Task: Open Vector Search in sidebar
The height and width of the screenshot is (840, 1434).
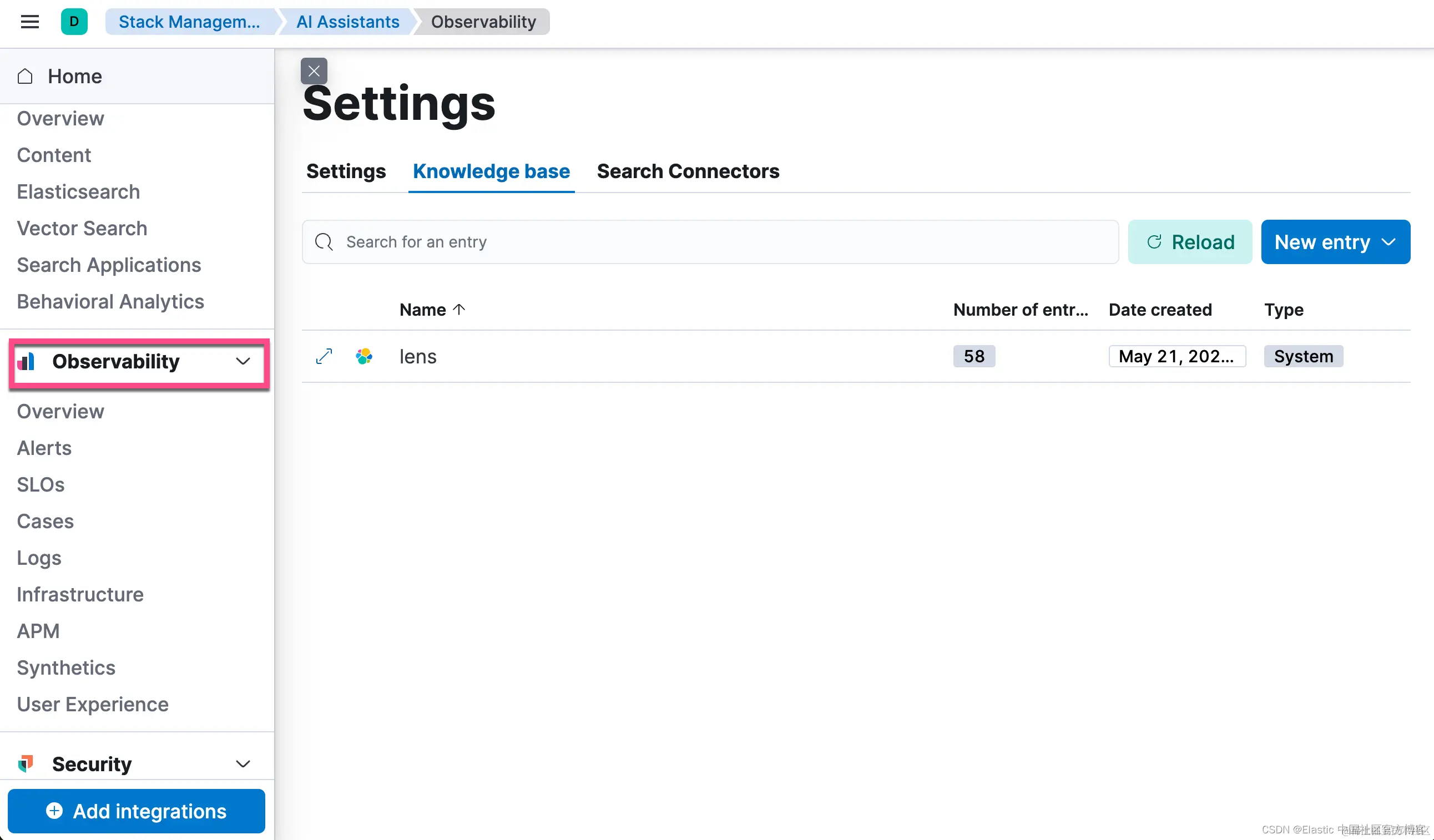Action: click(x=82, y=228)
